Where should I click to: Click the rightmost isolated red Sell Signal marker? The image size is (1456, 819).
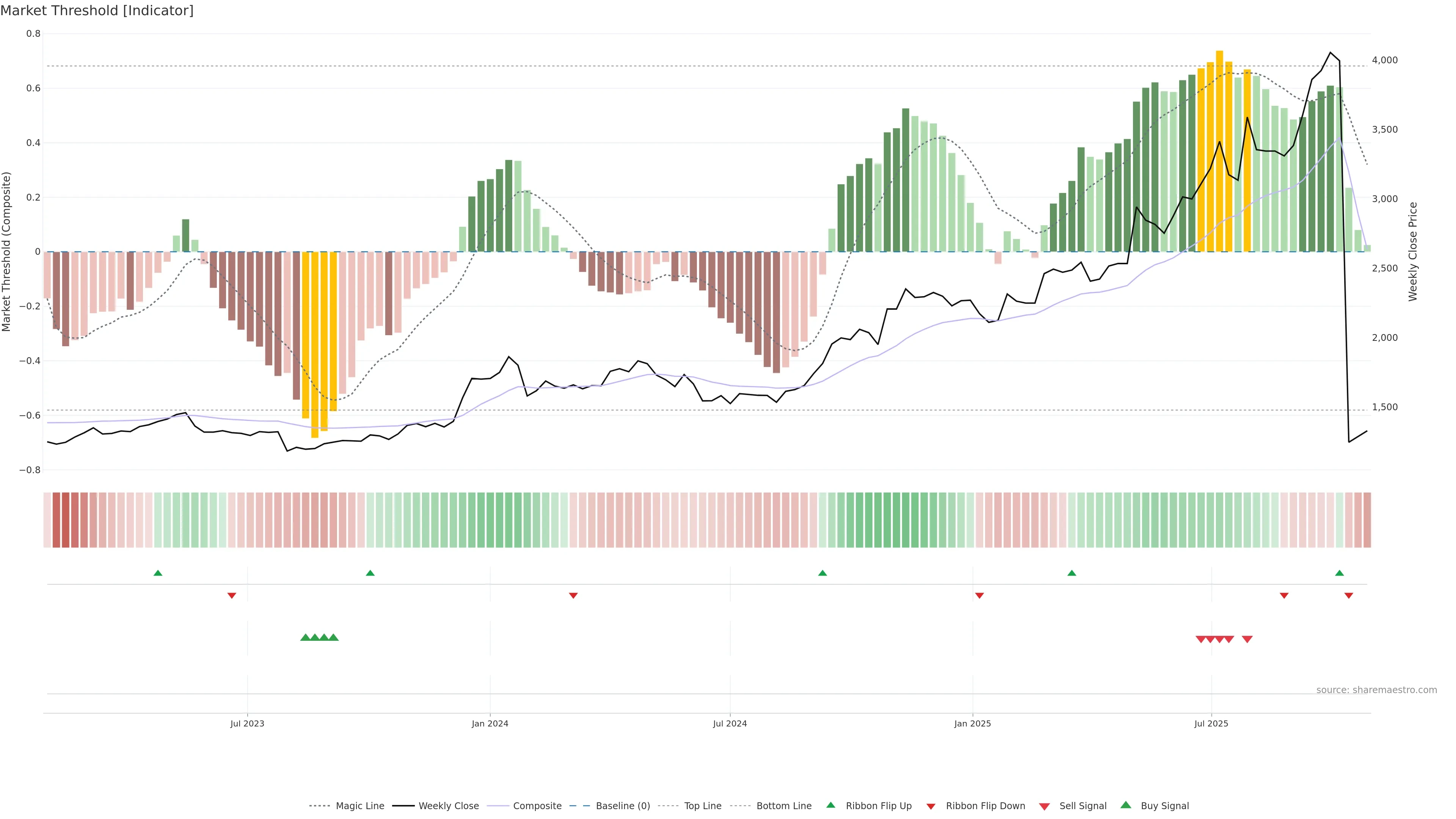click(x=1247, y=639)
